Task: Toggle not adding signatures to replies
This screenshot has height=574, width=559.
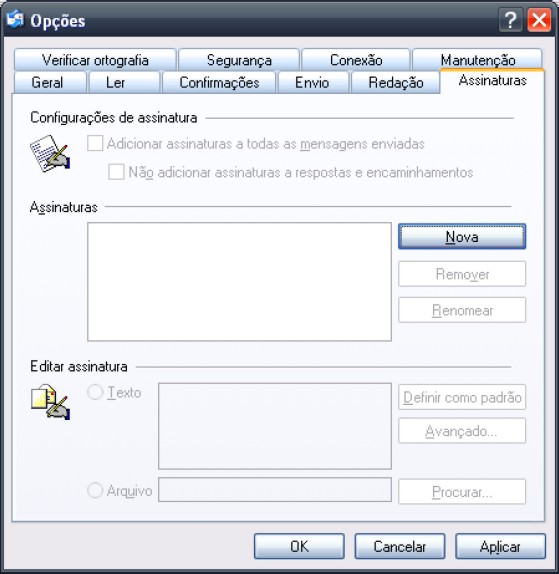Action: click(x=116, y=172)
